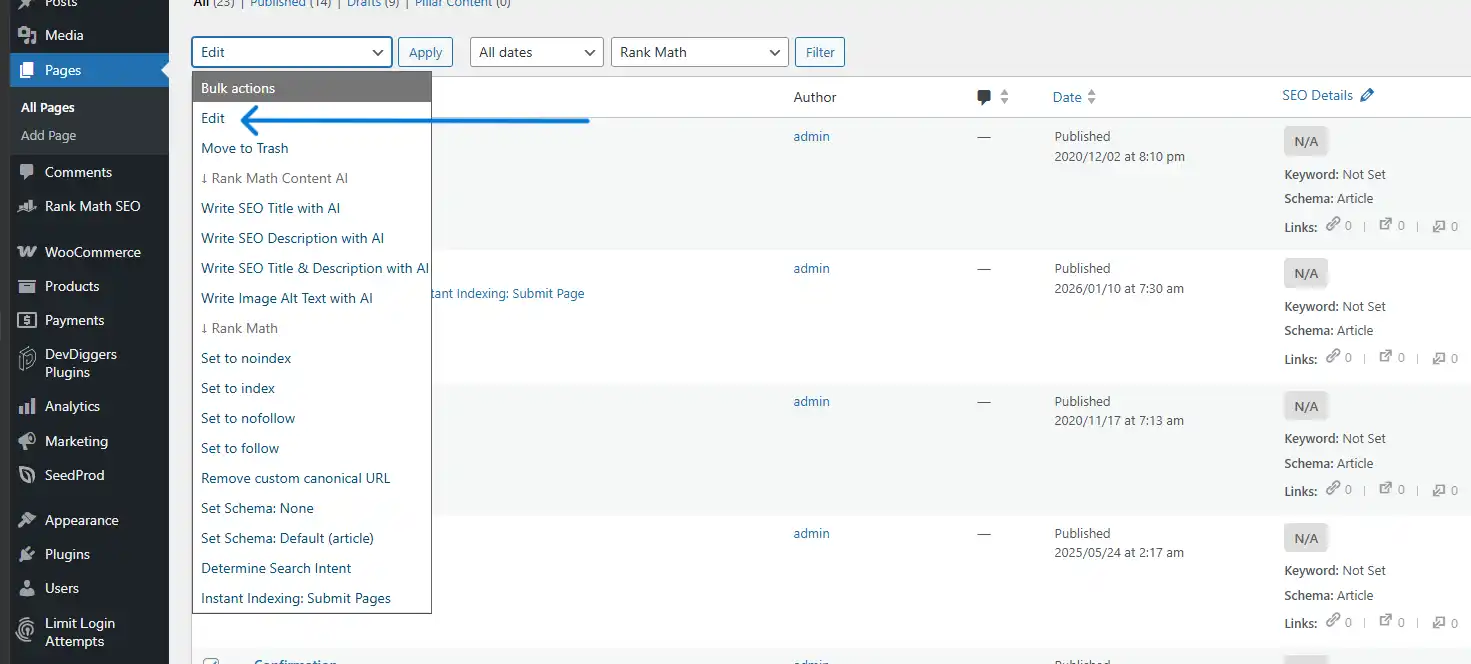Open Limit Login Attempts fingerprint icon
This screenshot has width=1471, height=664.
27,631
